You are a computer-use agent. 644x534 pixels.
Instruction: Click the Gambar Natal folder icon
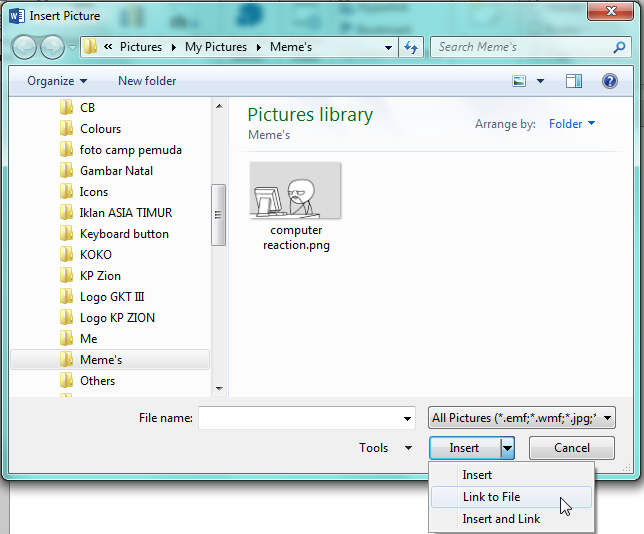click(x=66, y=170)
